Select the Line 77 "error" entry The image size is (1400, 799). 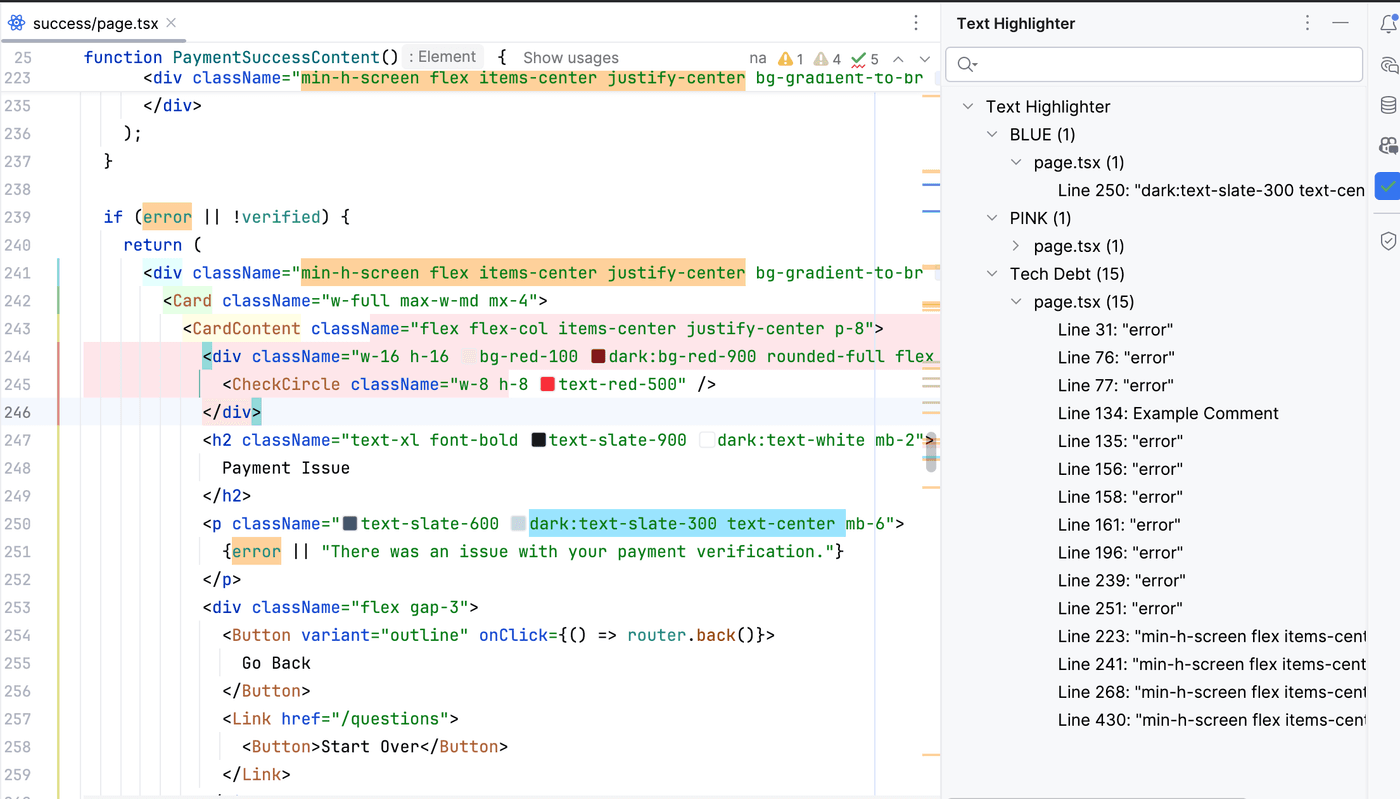(1116, 386)
